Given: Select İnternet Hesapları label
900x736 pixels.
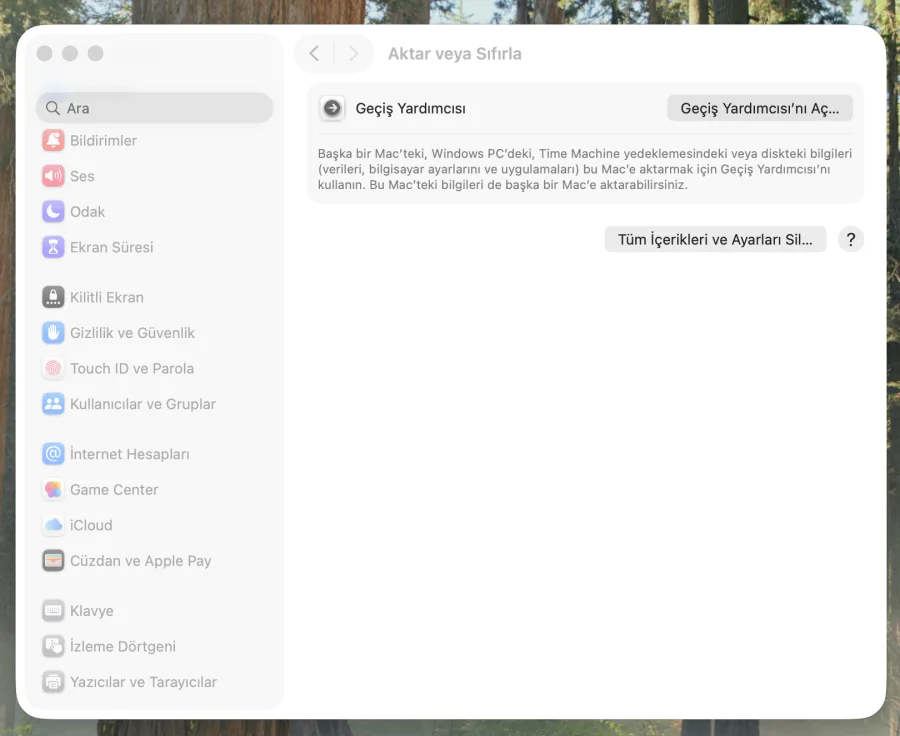Looking at the screenshot, I should click(x=130, y=454).
